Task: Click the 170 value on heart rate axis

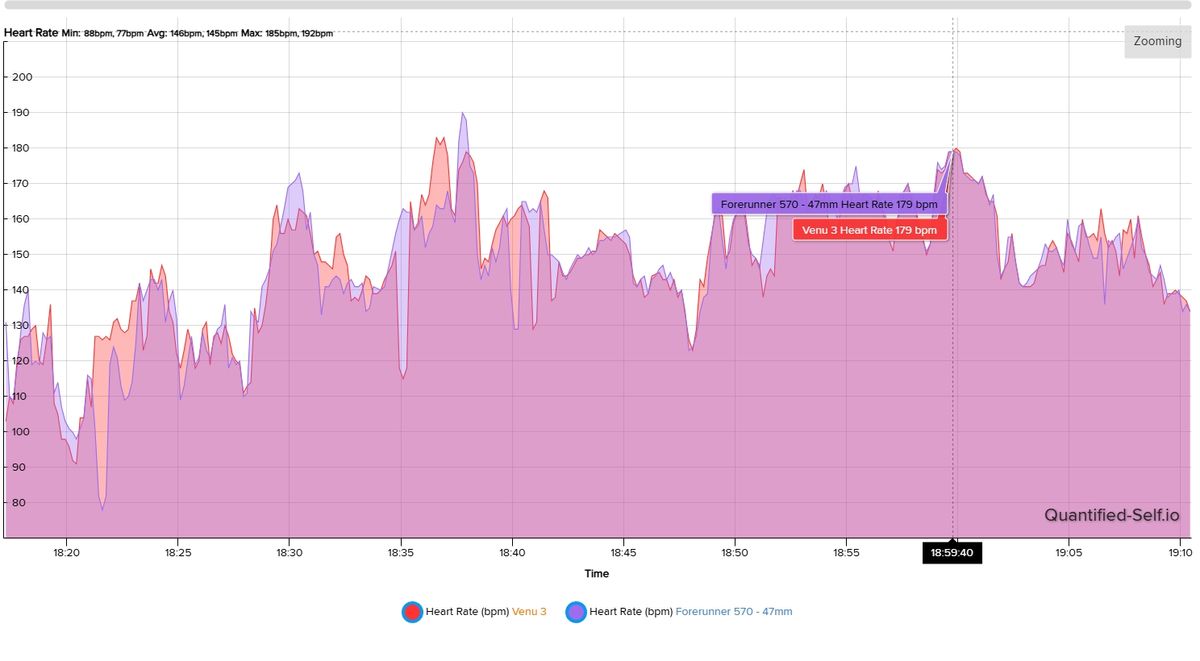Action: pyautogui.click(x=21, y=184)
